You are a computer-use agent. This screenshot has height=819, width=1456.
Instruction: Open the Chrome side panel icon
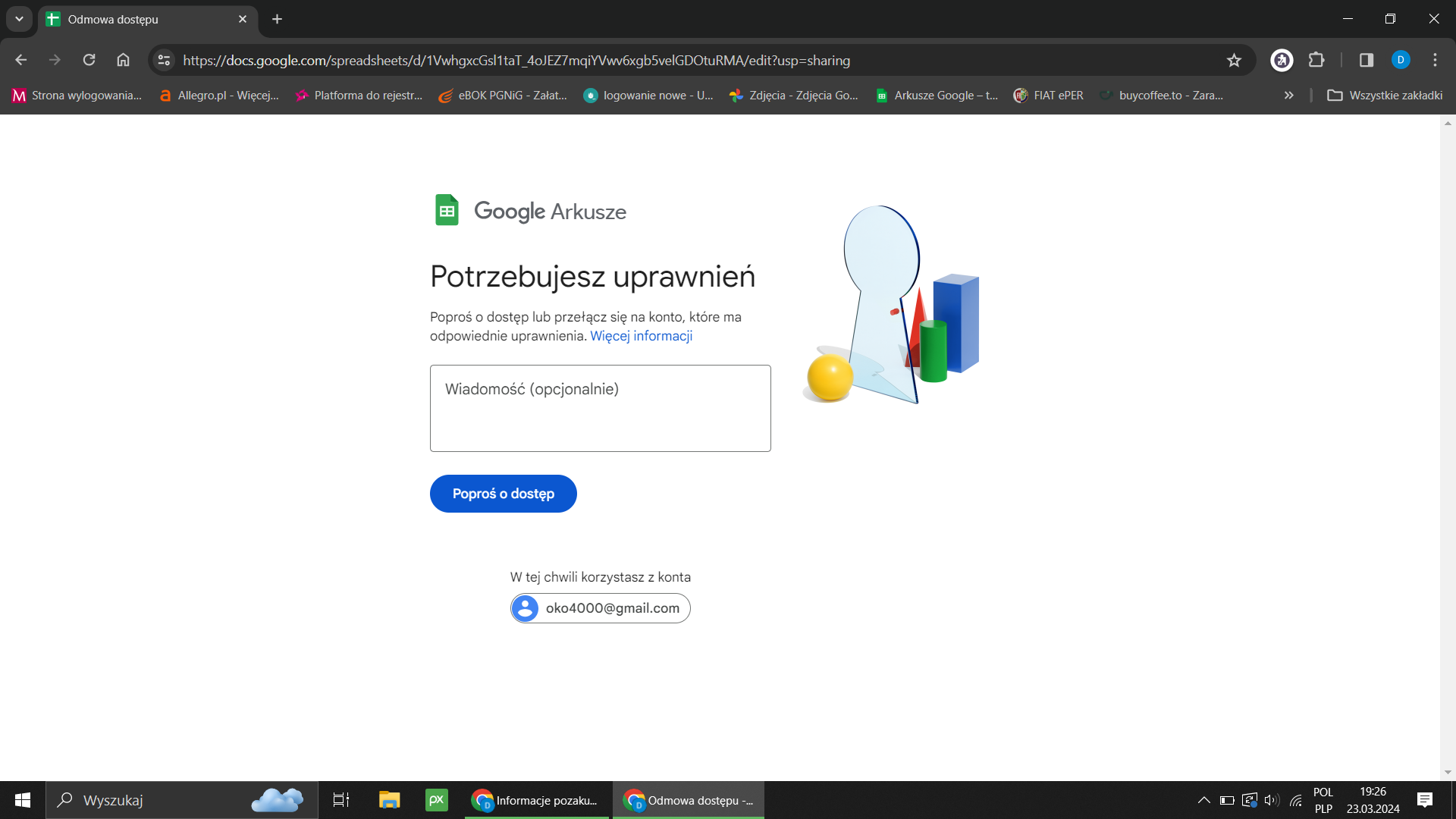(x=1367, y=60)
